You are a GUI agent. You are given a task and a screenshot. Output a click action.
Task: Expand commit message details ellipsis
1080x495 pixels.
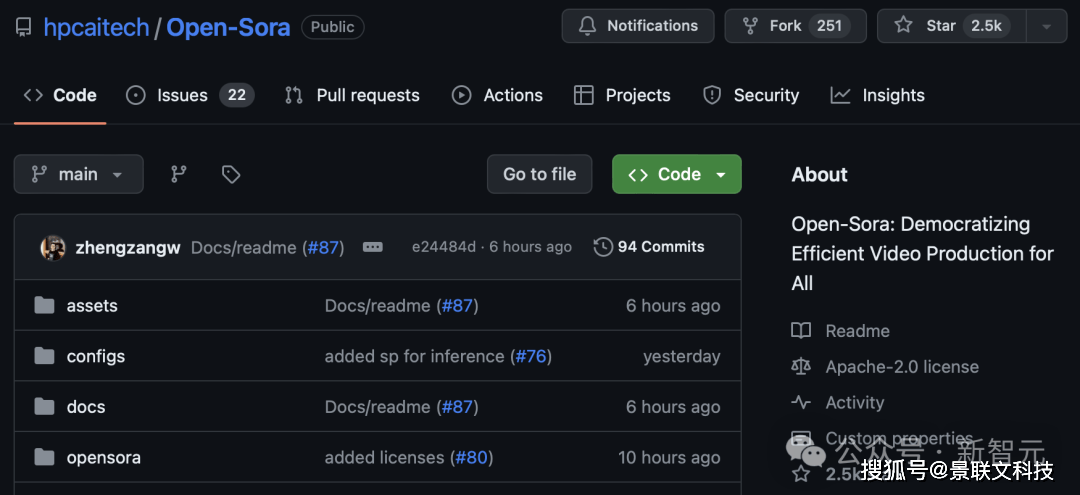coord(373,247)
